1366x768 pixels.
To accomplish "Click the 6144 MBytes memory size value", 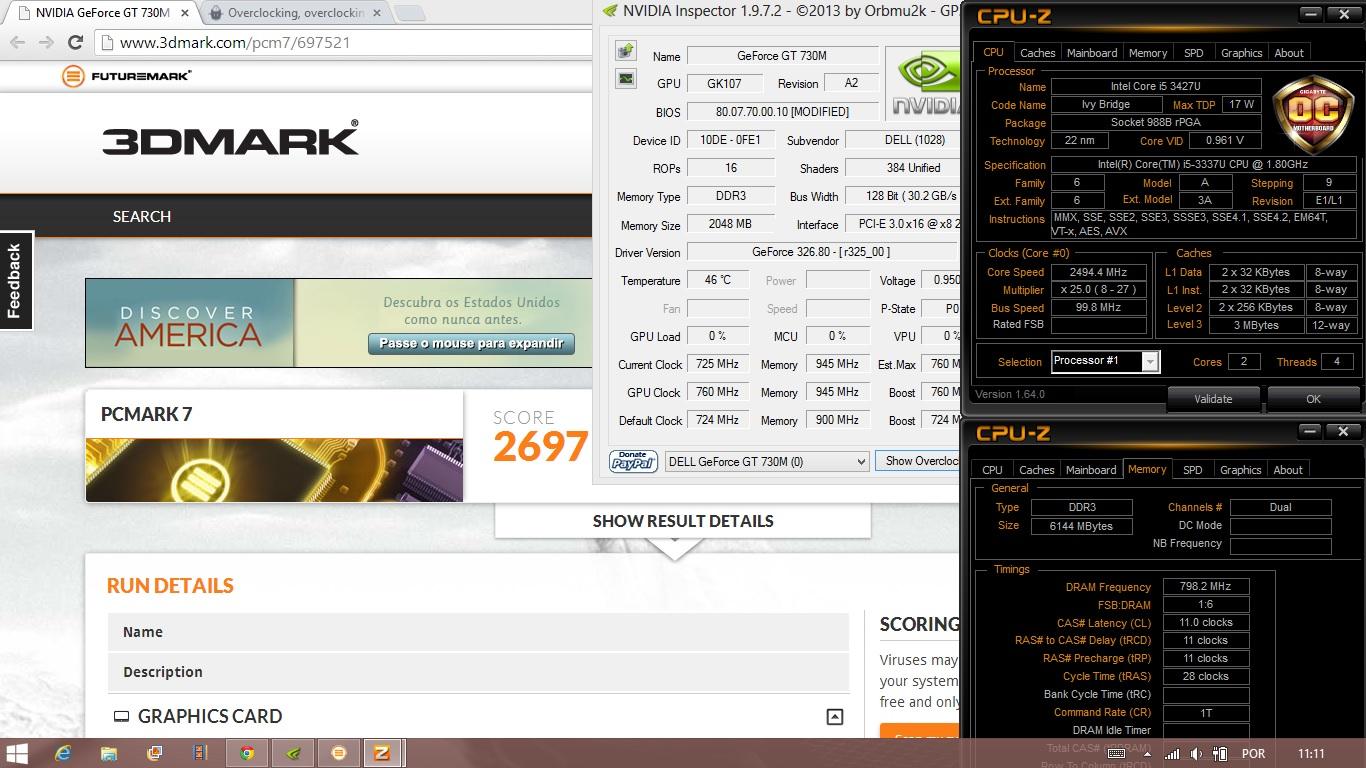I will tap(1081, 526).
